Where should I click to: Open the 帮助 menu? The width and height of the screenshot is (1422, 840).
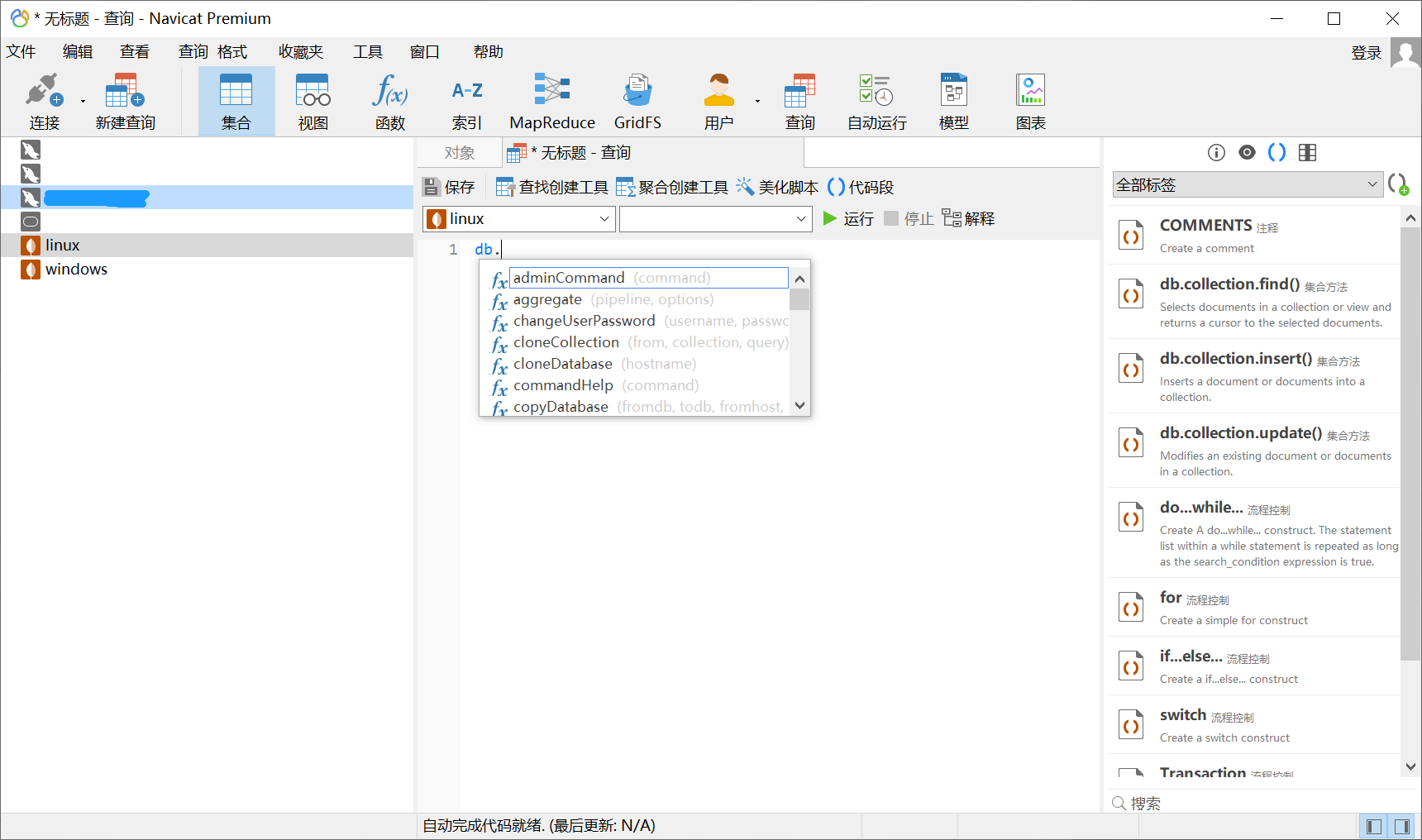488,52
